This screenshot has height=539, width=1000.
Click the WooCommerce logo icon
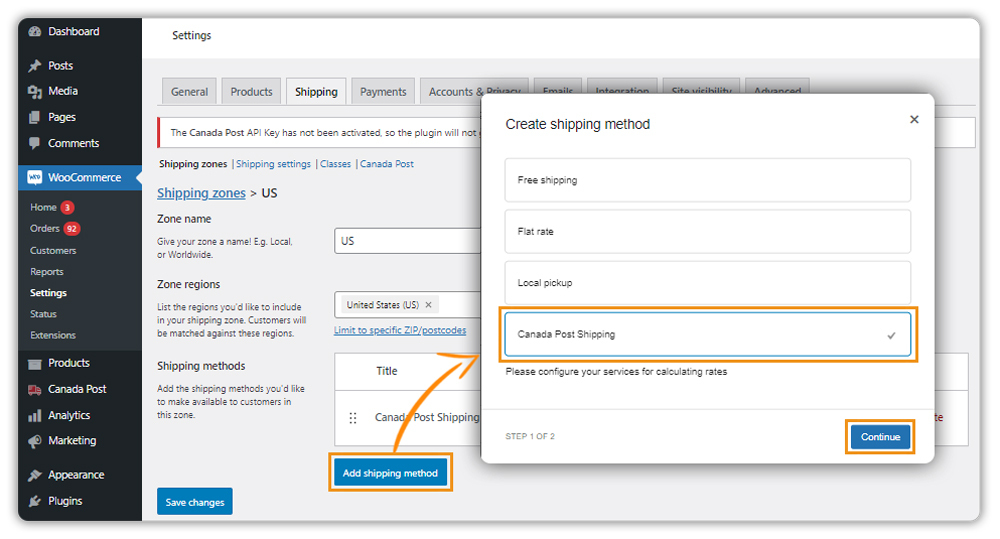[x=35, y=177]
